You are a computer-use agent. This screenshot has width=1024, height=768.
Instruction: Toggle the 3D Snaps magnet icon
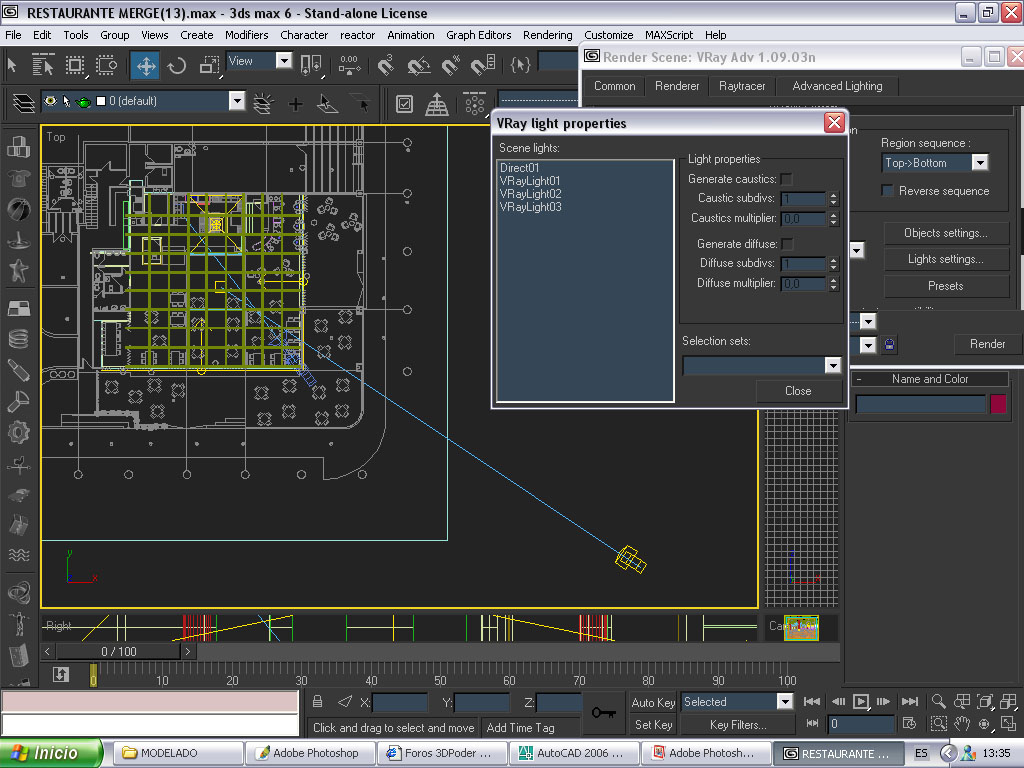(387, 65)
